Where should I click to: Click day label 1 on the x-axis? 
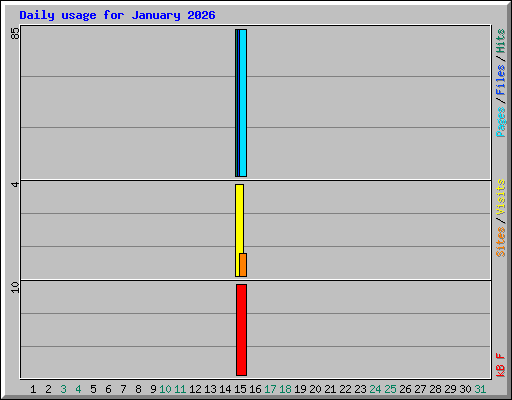[x=33, y=389]
